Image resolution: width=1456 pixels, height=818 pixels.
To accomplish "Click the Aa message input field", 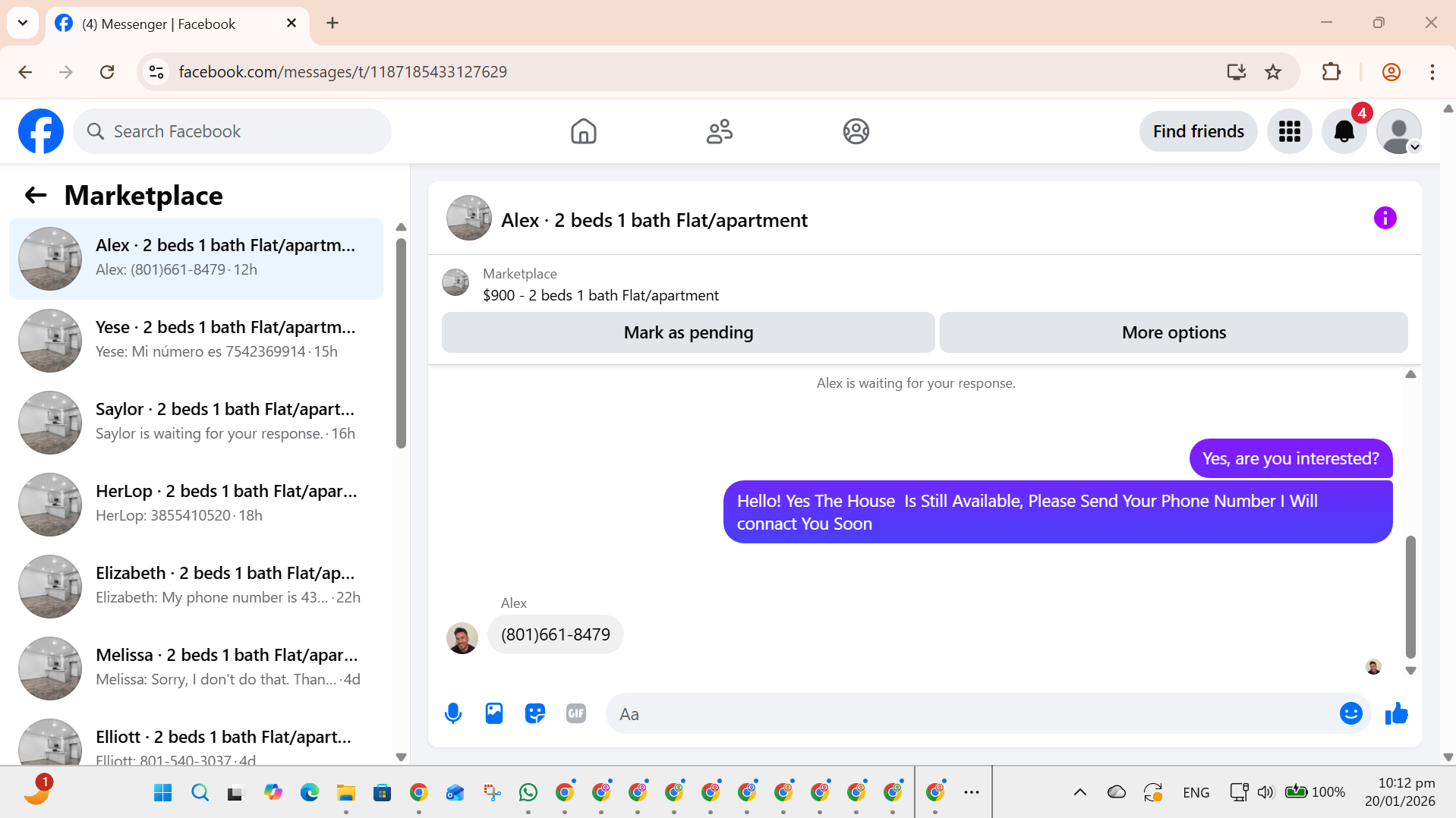I will tap(972, 713).
